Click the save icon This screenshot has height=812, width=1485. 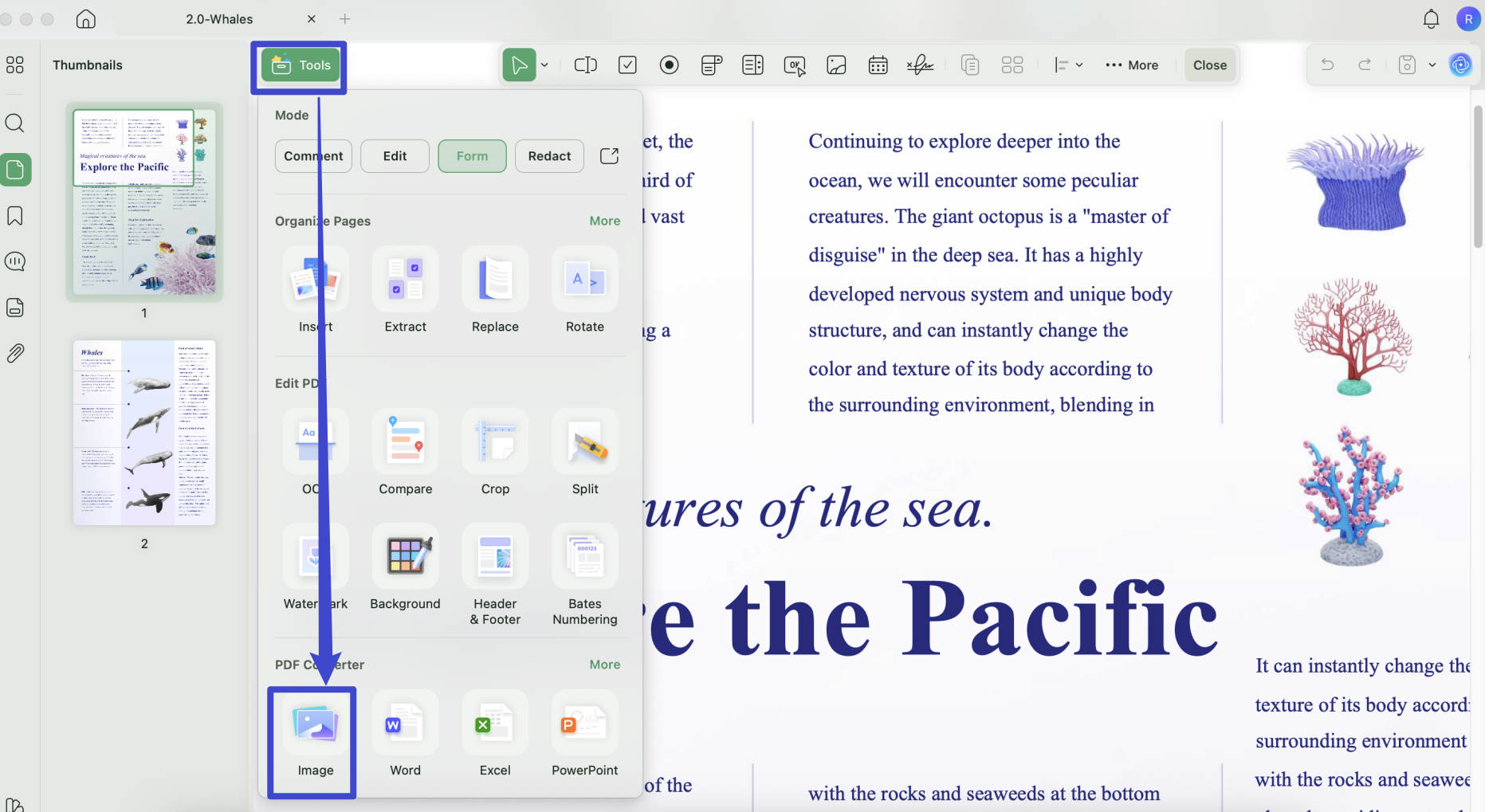tap(1407, 65)
